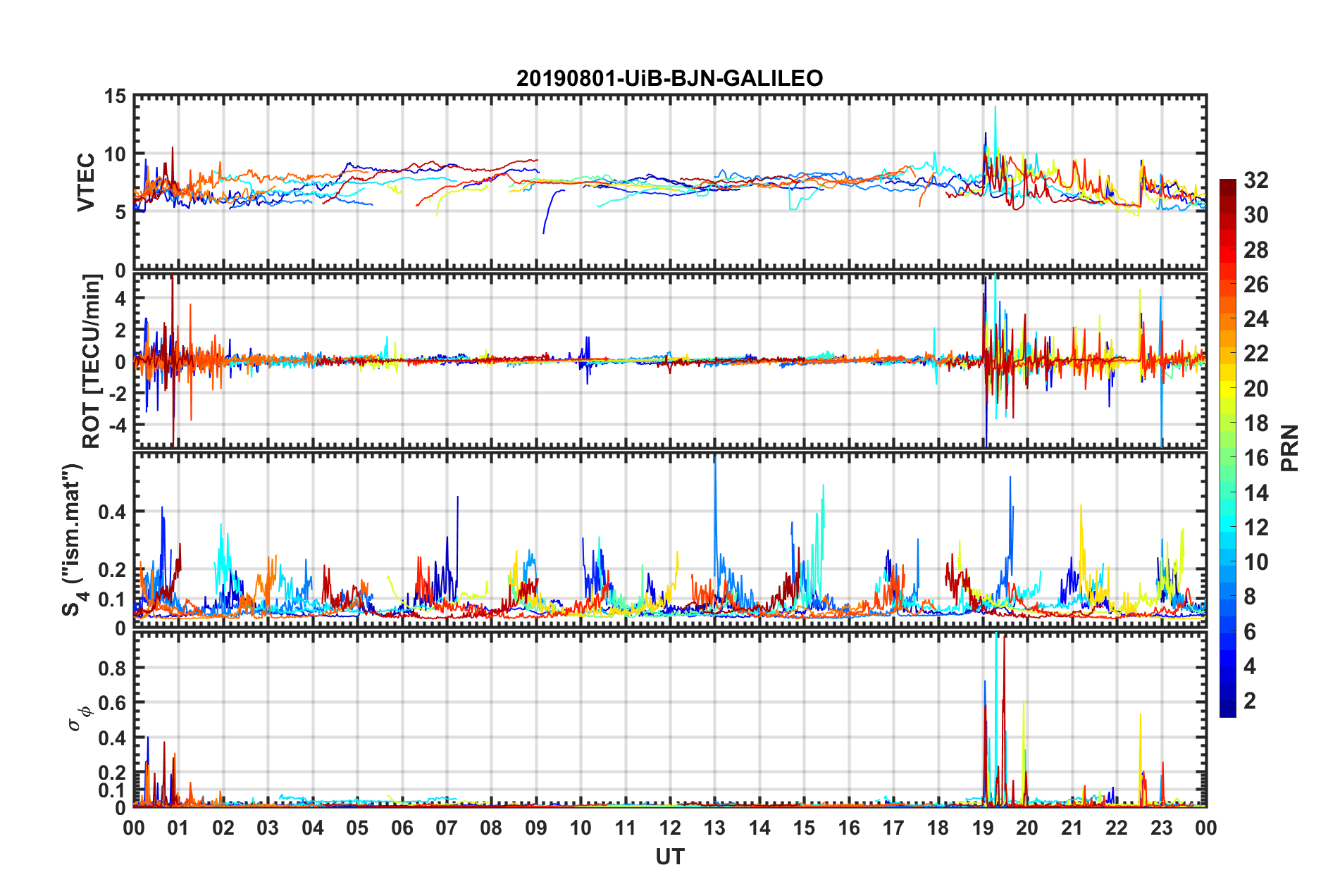This screenshot has width=1340, height=896.
Task: Click colorbar tick label 2
Action: click(1250, 701)
